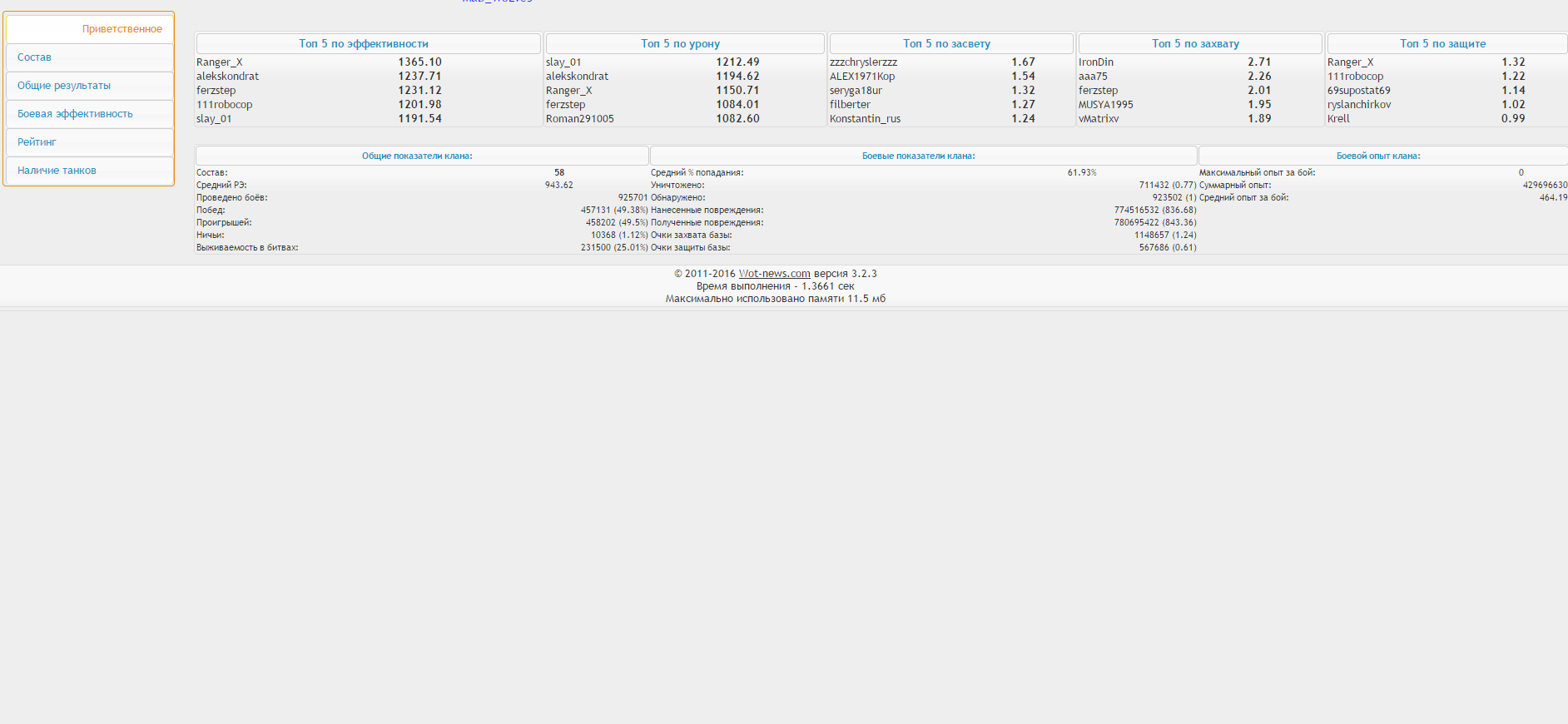Click the Топ 5 по защите header
The width and height of the screenshot is (1568, 724).
(1442, 44)
